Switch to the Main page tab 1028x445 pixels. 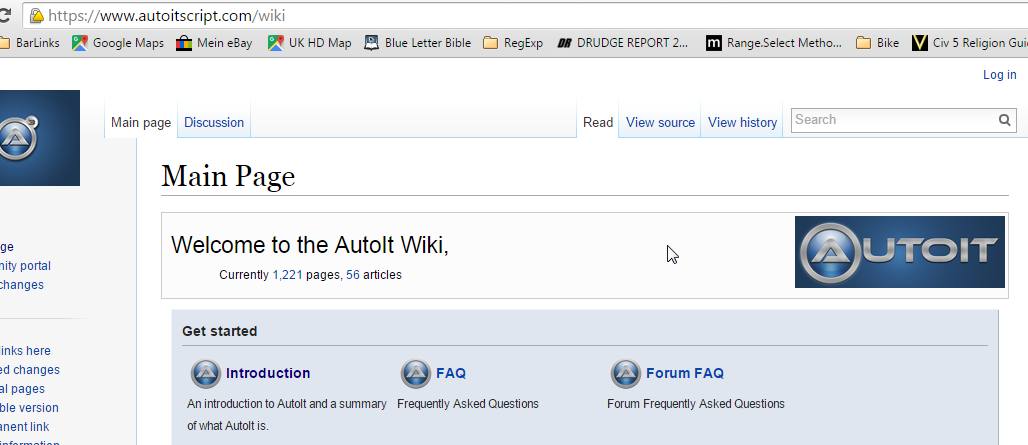141,123
